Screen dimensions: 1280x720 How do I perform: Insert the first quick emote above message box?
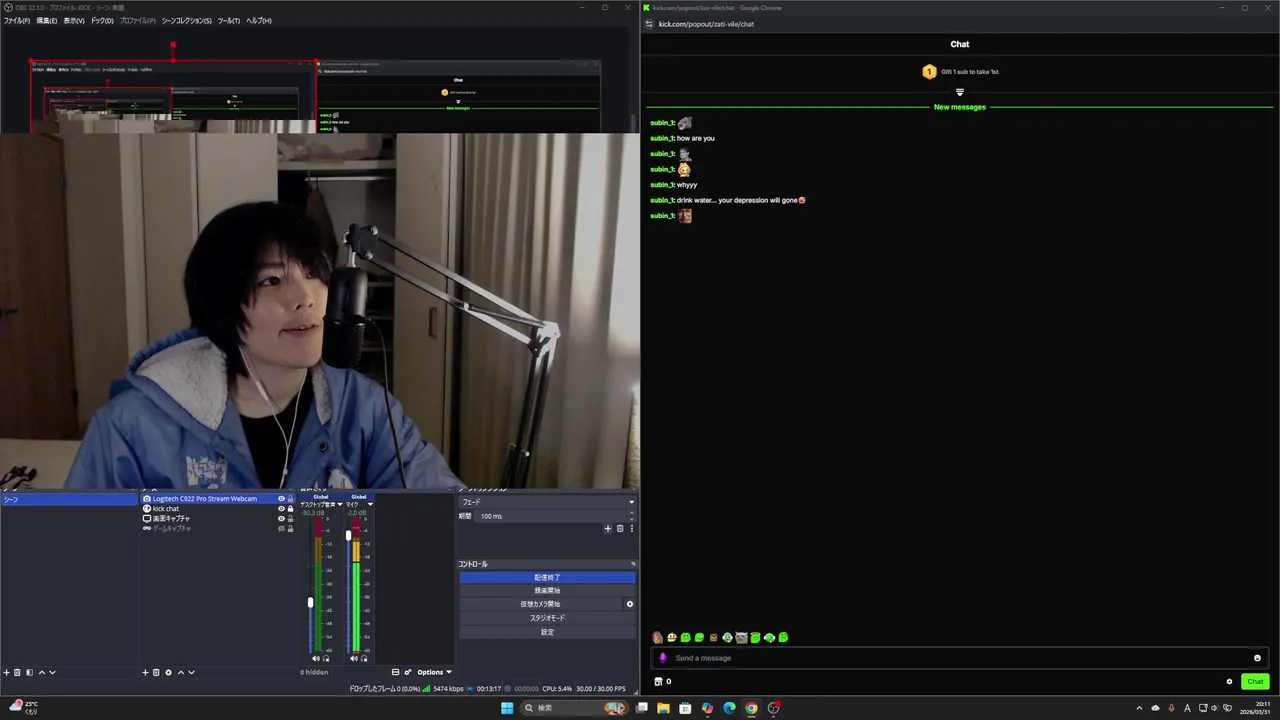(x=657, y=637)
